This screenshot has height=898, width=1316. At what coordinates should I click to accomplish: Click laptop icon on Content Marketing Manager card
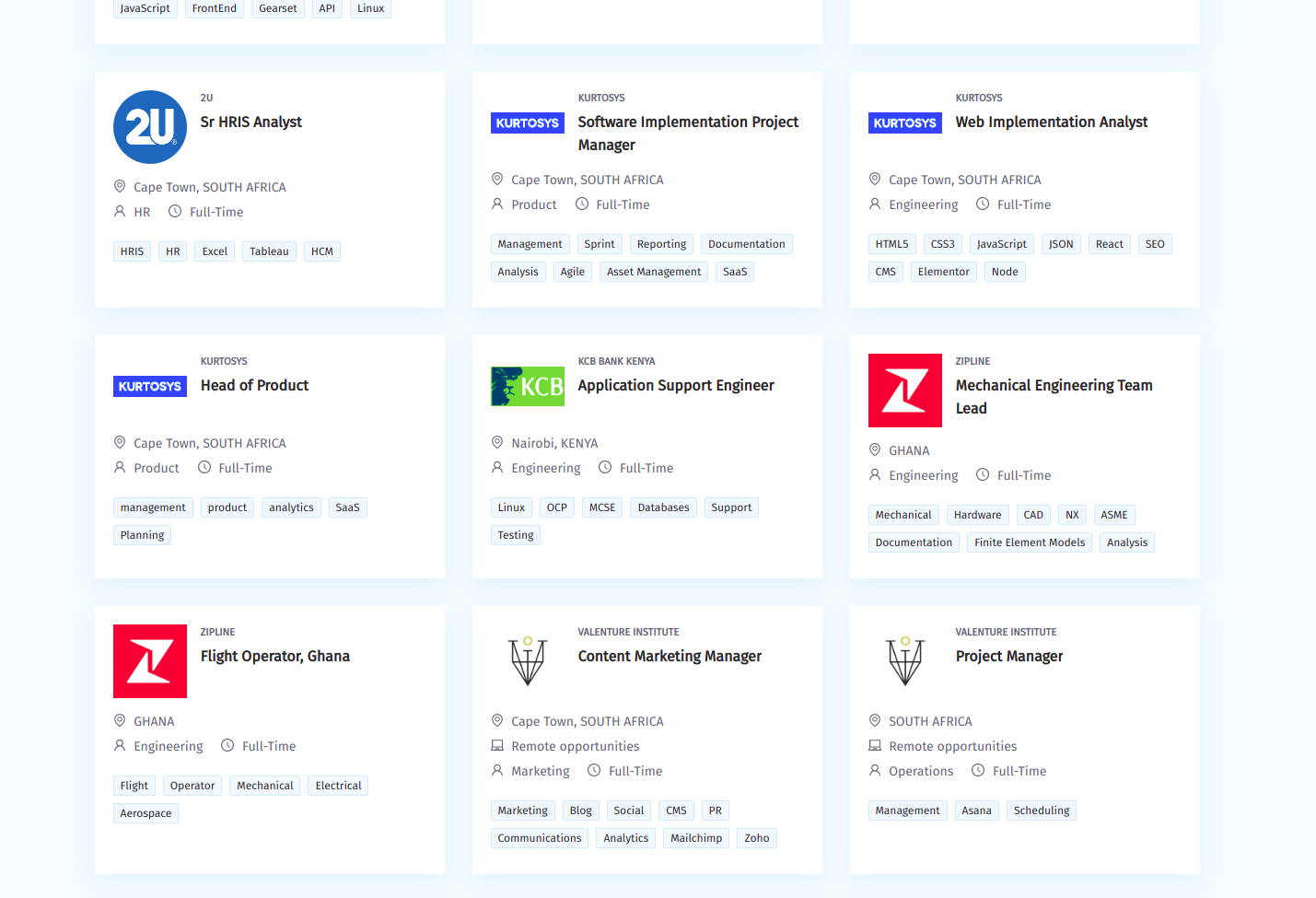pyautogui.click(x=497, y=745)
